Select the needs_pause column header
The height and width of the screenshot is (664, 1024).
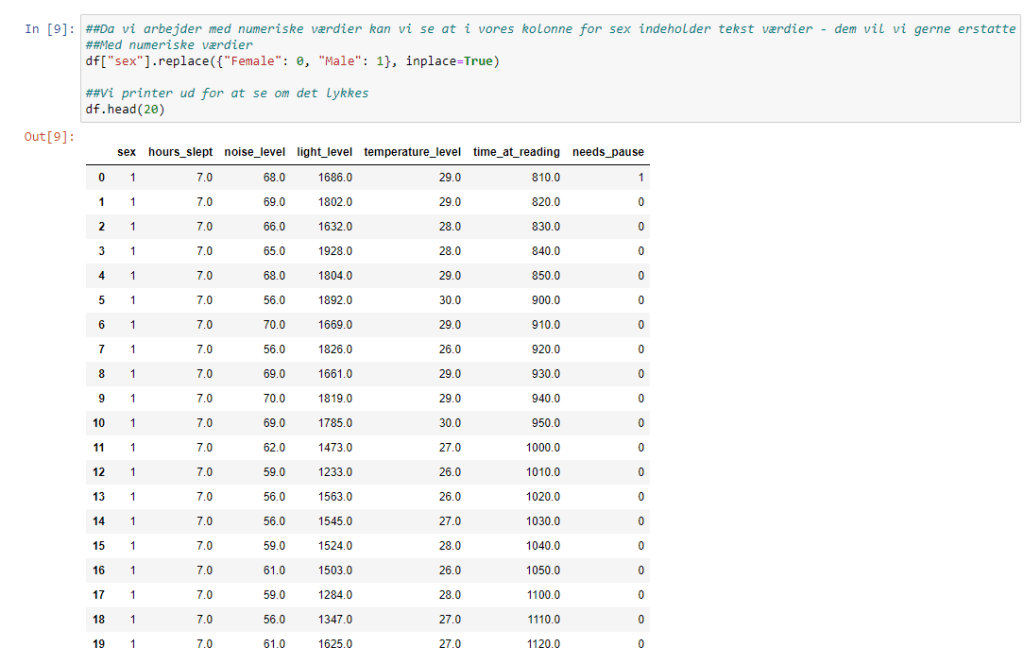point(608,152)
